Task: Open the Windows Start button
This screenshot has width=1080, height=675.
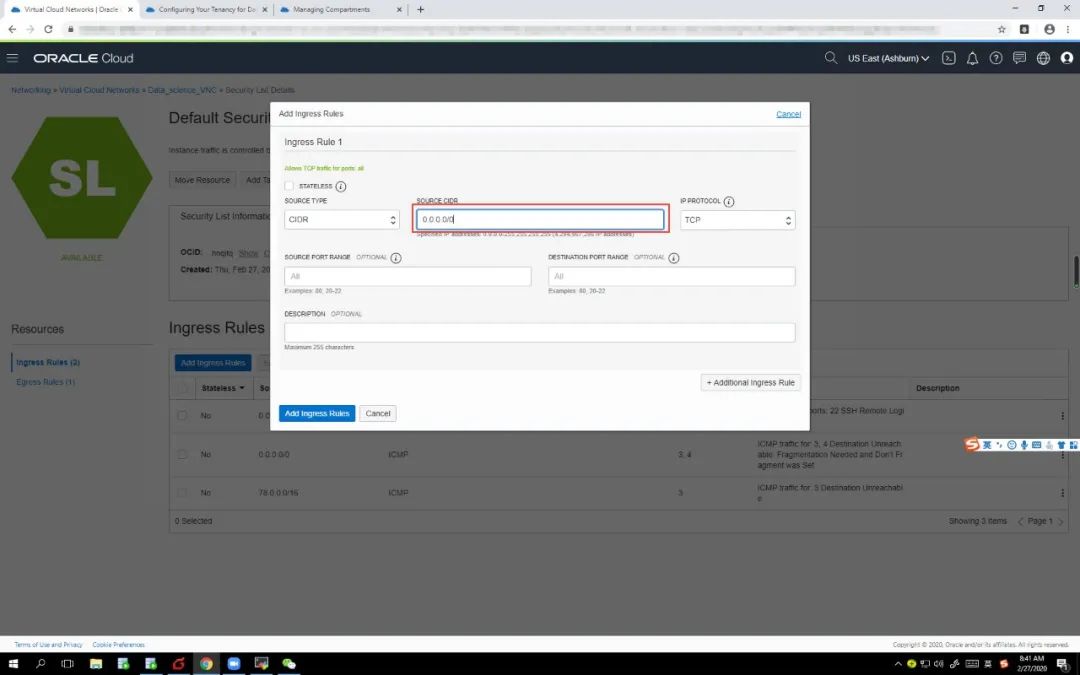Action: tap(12, 663)
